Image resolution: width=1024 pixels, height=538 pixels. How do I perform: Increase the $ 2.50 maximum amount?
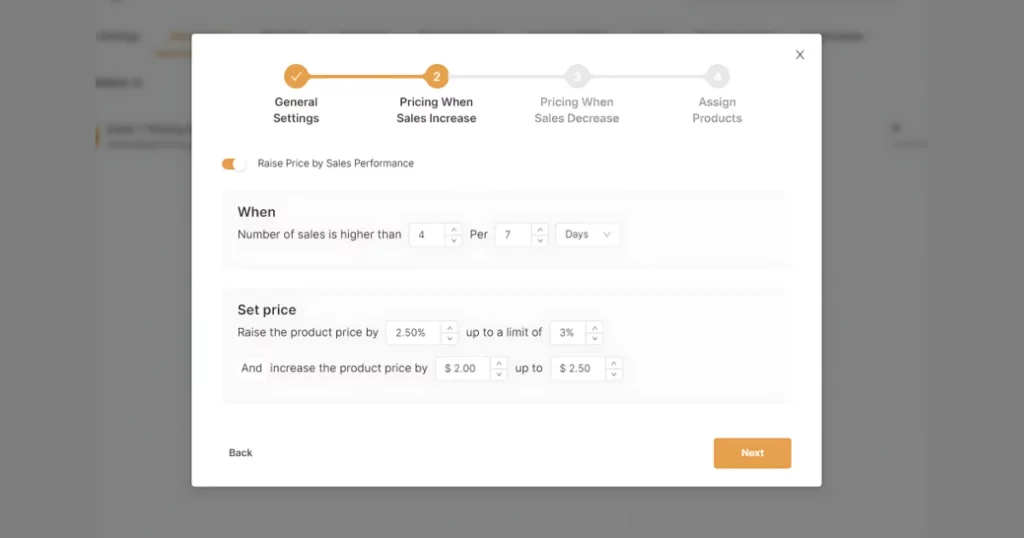tap(613, 363)
